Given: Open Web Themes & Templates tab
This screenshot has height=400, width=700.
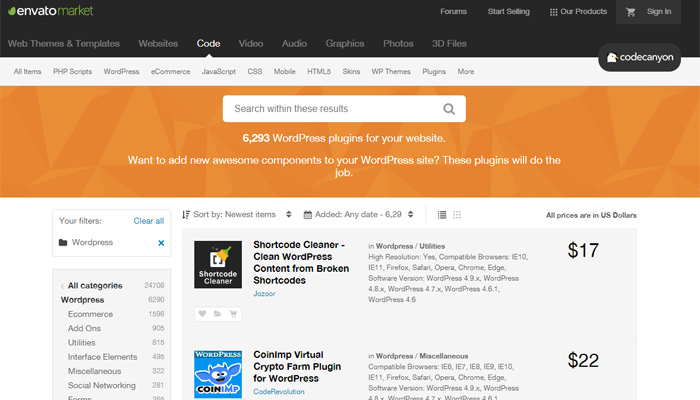Looking at the screenshot, I should 64,43.
